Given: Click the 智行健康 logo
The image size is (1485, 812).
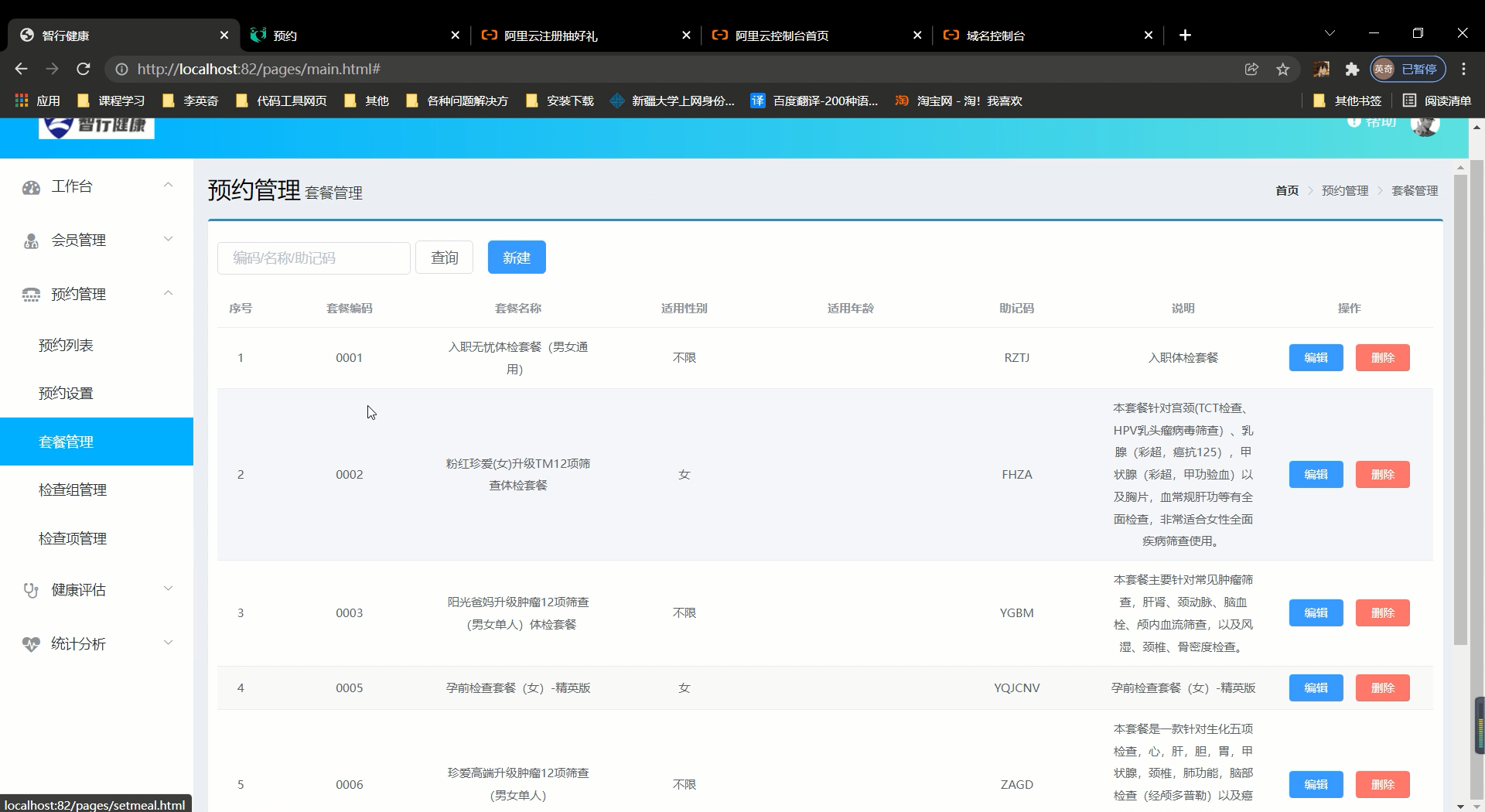Looking at the screenshot, I should click(97, 128).
